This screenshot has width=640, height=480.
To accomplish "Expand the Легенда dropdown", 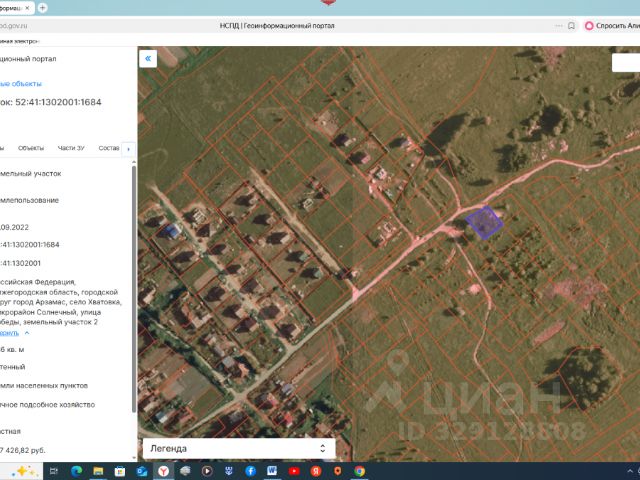I will pos(239,449).
